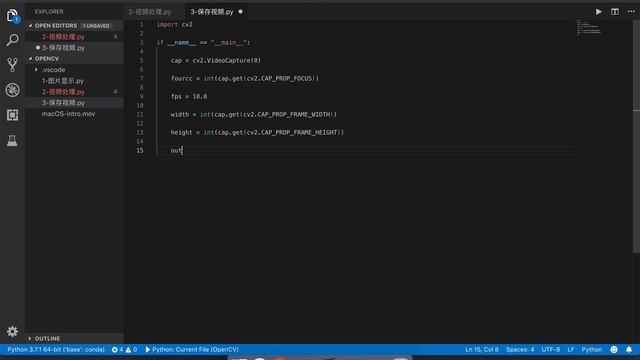Open the Test flask view

coord(12,140)
